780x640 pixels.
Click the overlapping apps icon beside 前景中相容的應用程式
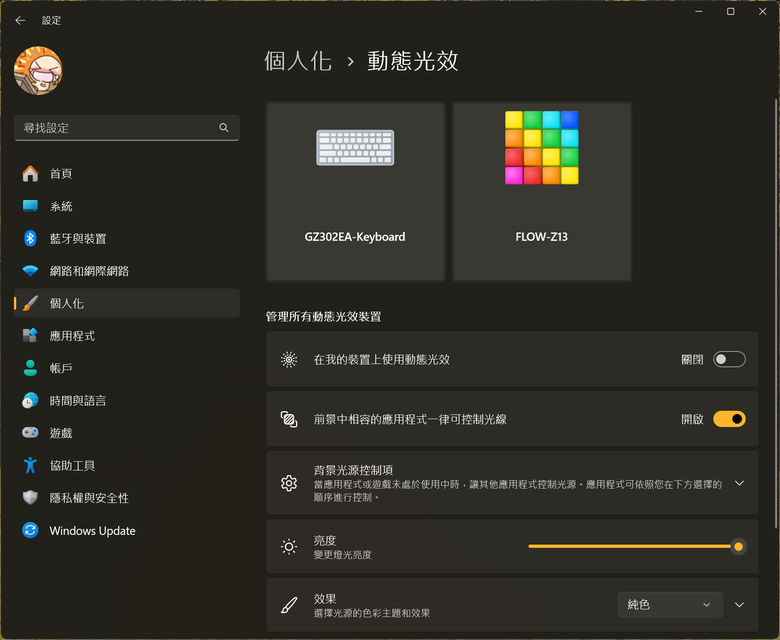pyautogui.click(x=289, y=419)
